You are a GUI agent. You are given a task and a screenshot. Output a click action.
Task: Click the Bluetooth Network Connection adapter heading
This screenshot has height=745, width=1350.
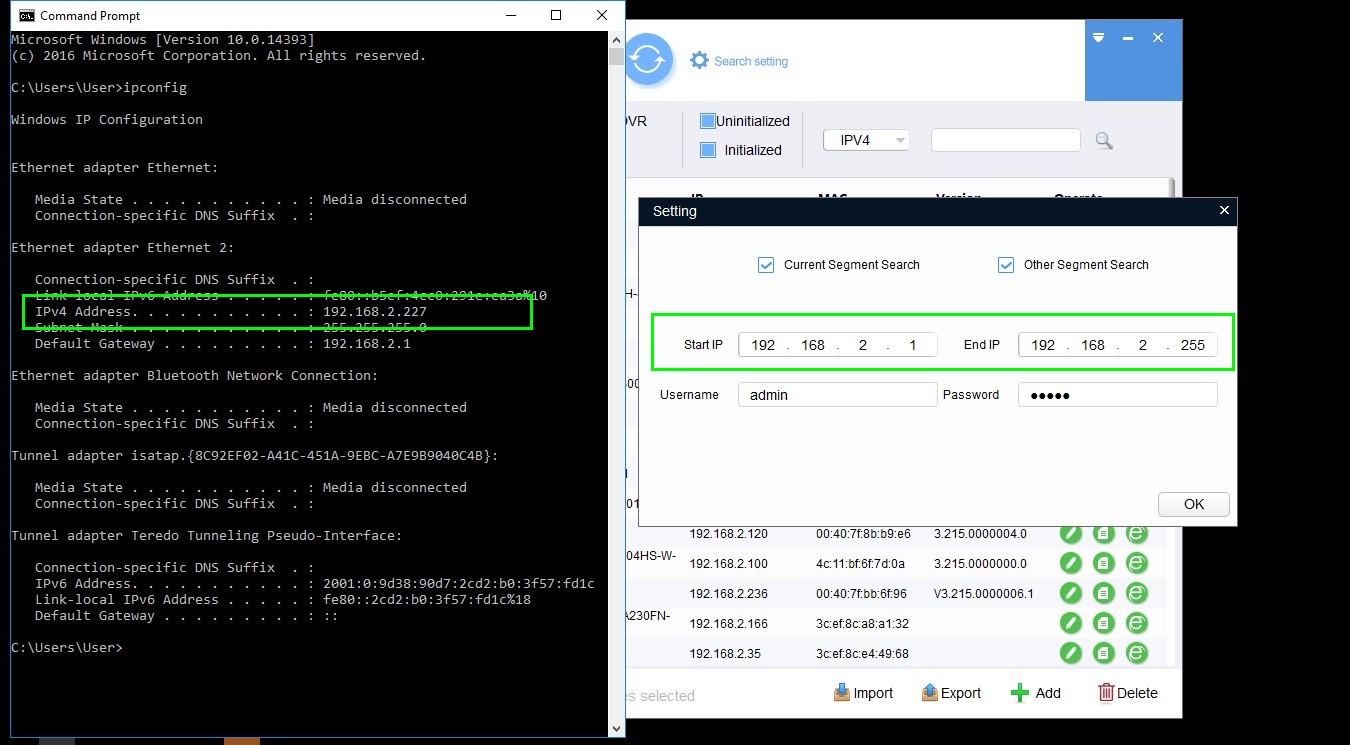[x=195, y=376]
